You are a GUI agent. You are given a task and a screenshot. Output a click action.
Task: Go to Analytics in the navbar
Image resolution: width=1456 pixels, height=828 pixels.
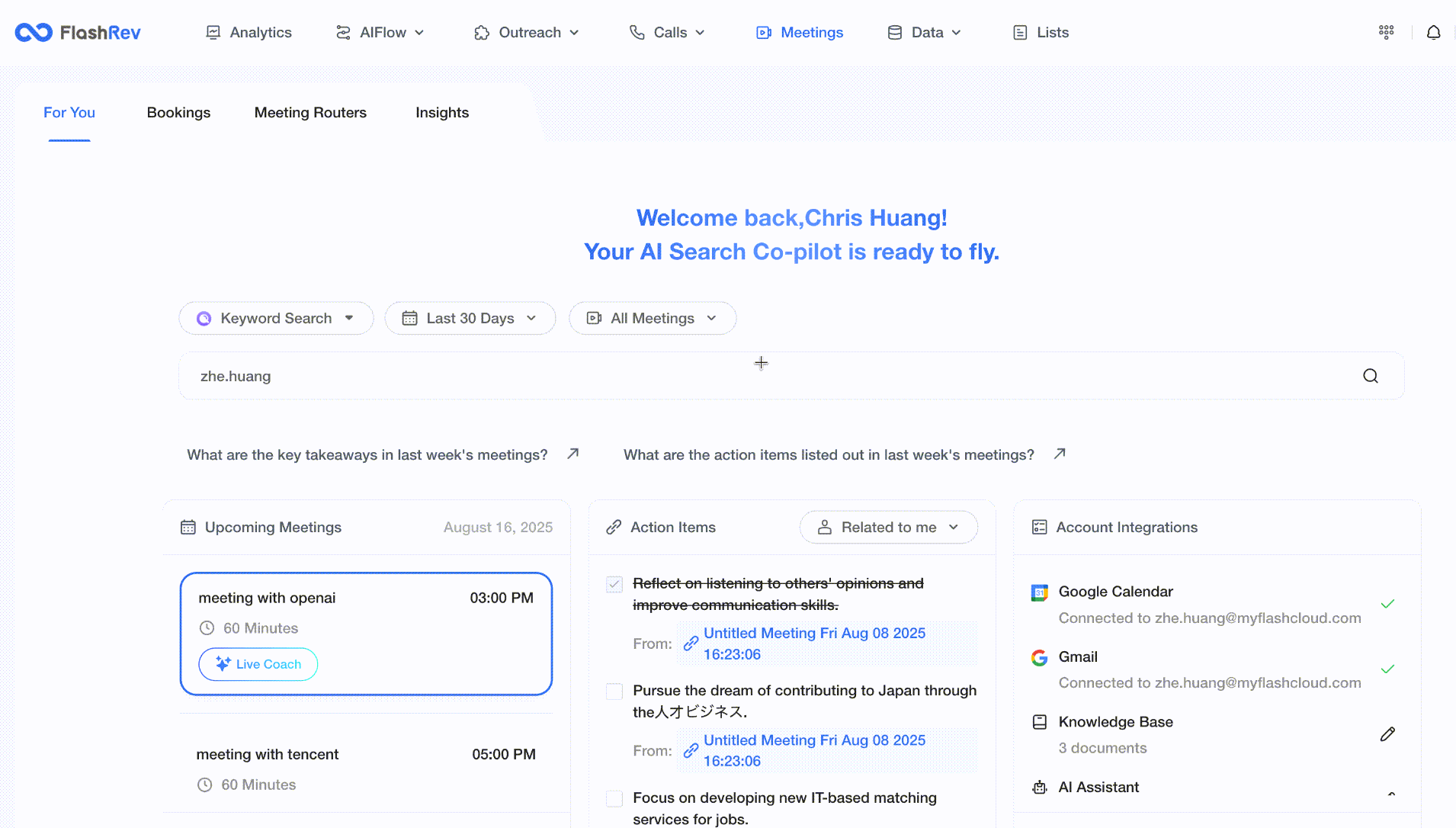click(x=249, y=32)
